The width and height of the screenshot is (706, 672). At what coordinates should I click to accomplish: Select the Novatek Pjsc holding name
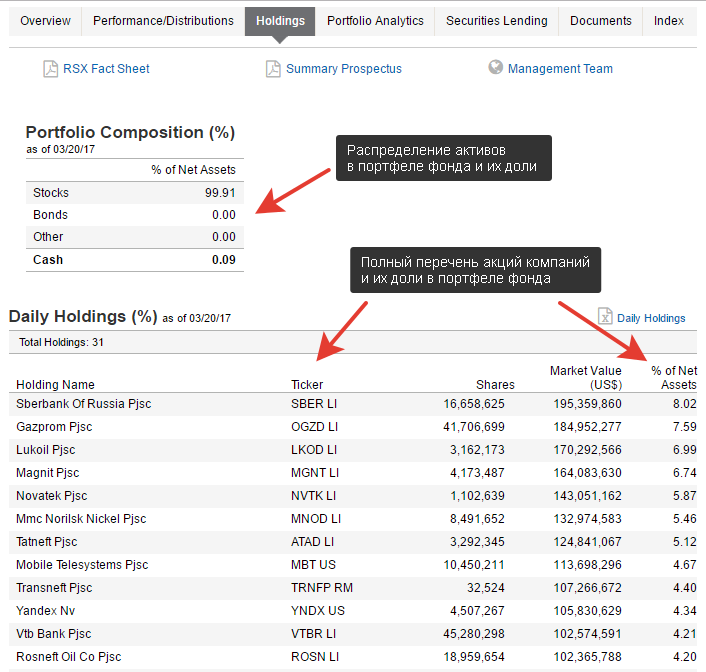coord(52,496)
